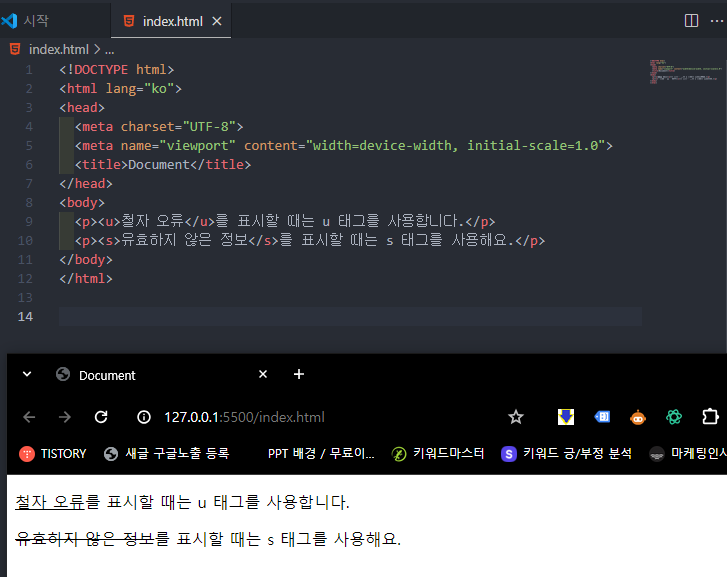727x577 pixels.
Task: Click the code line with the s tag
Action: [310, 240]
